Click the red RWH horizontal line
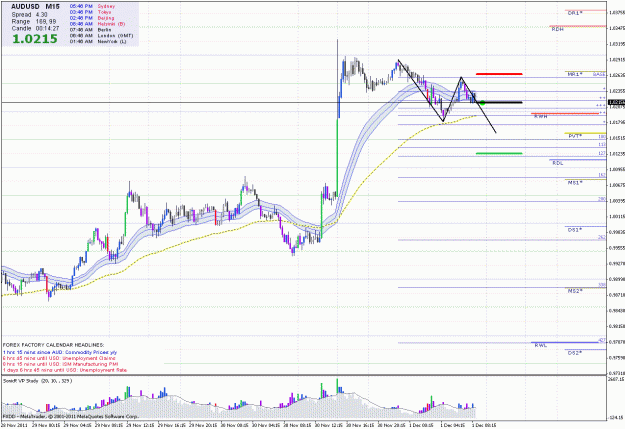This screenshot has width=625, height=429. pos(565,114)
